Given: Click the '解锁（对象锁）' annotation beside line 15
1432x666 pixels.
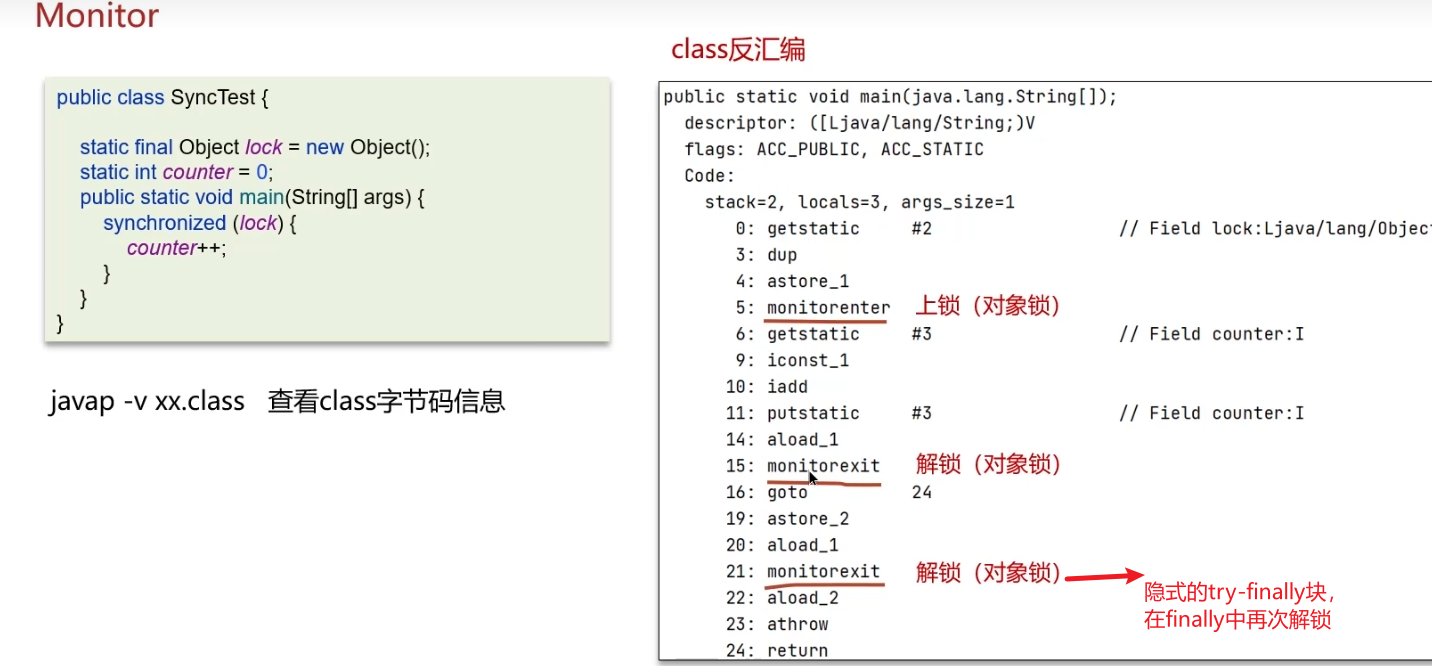Looking at the screenshot, I should click(x=988, y=464).
